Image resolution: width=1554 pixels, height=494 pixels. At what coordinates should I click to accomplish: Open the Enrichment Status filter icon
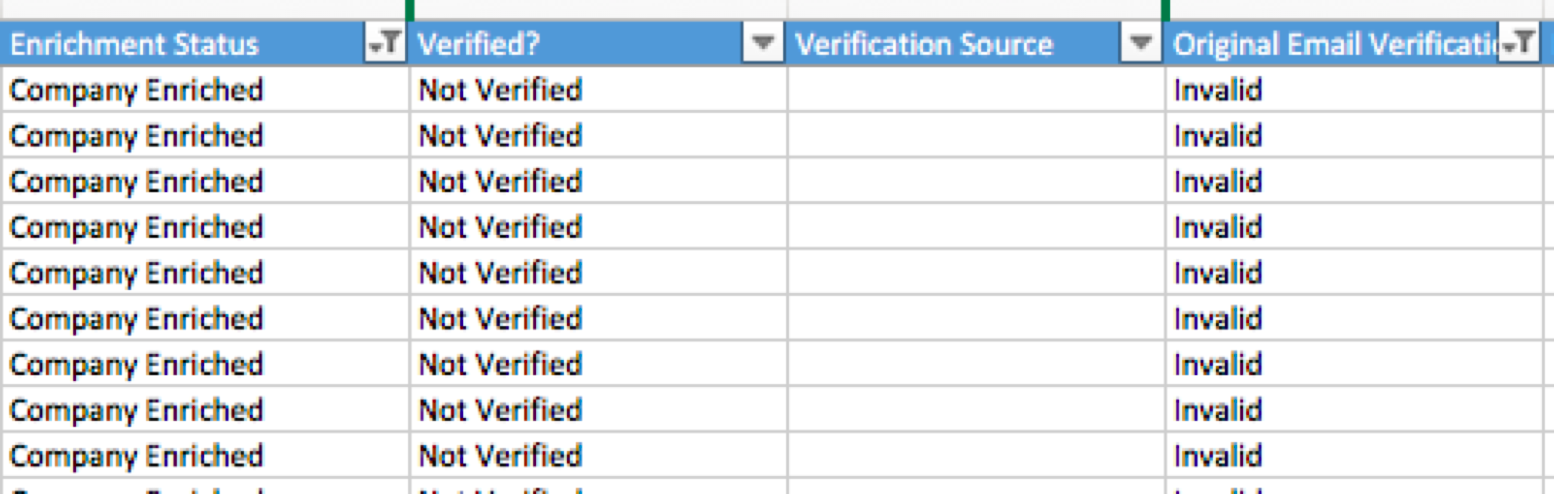click(x=385, y=43)
